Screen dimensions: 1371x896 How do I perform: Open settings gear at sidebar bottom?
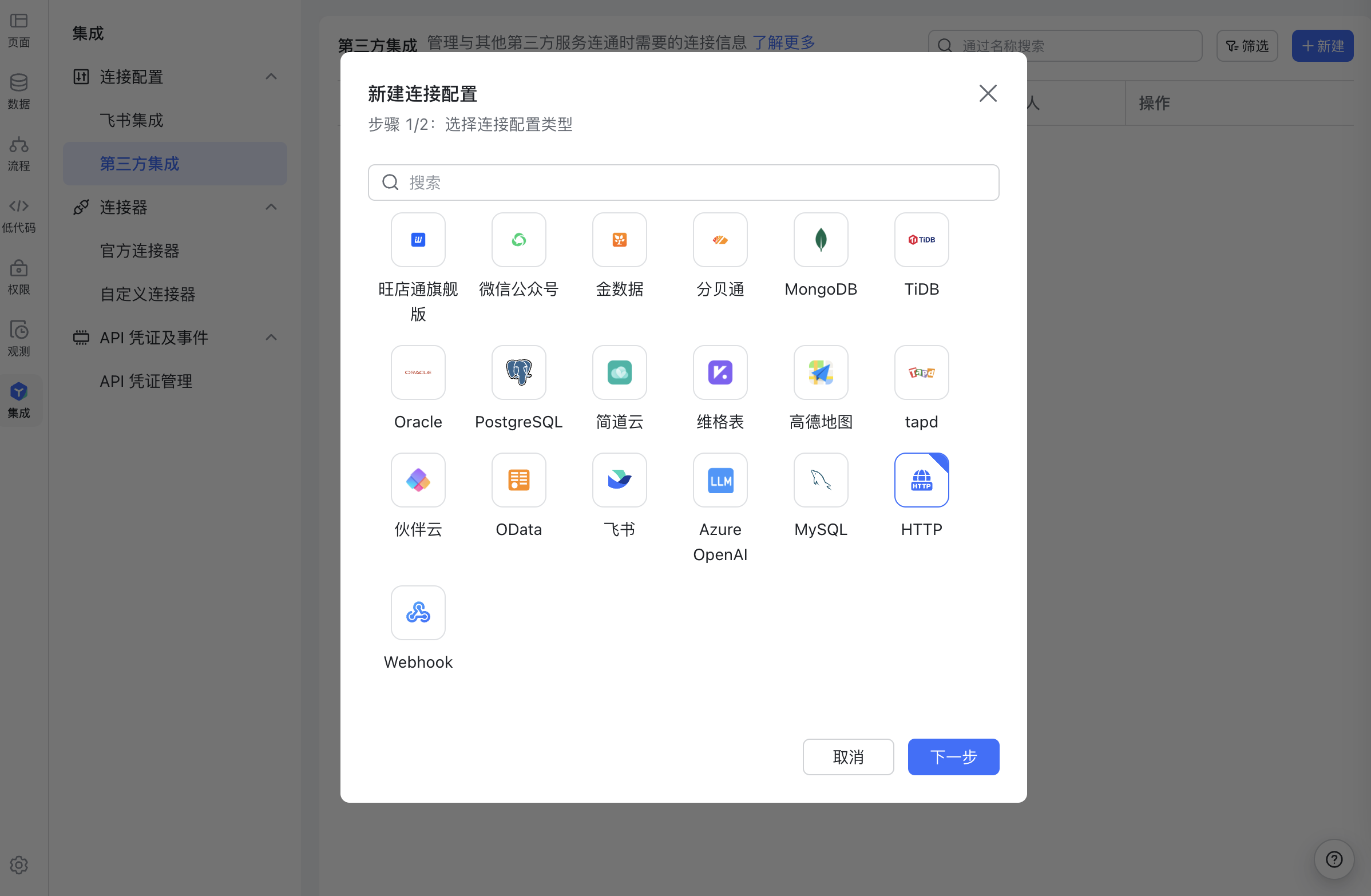coord(19,865)
